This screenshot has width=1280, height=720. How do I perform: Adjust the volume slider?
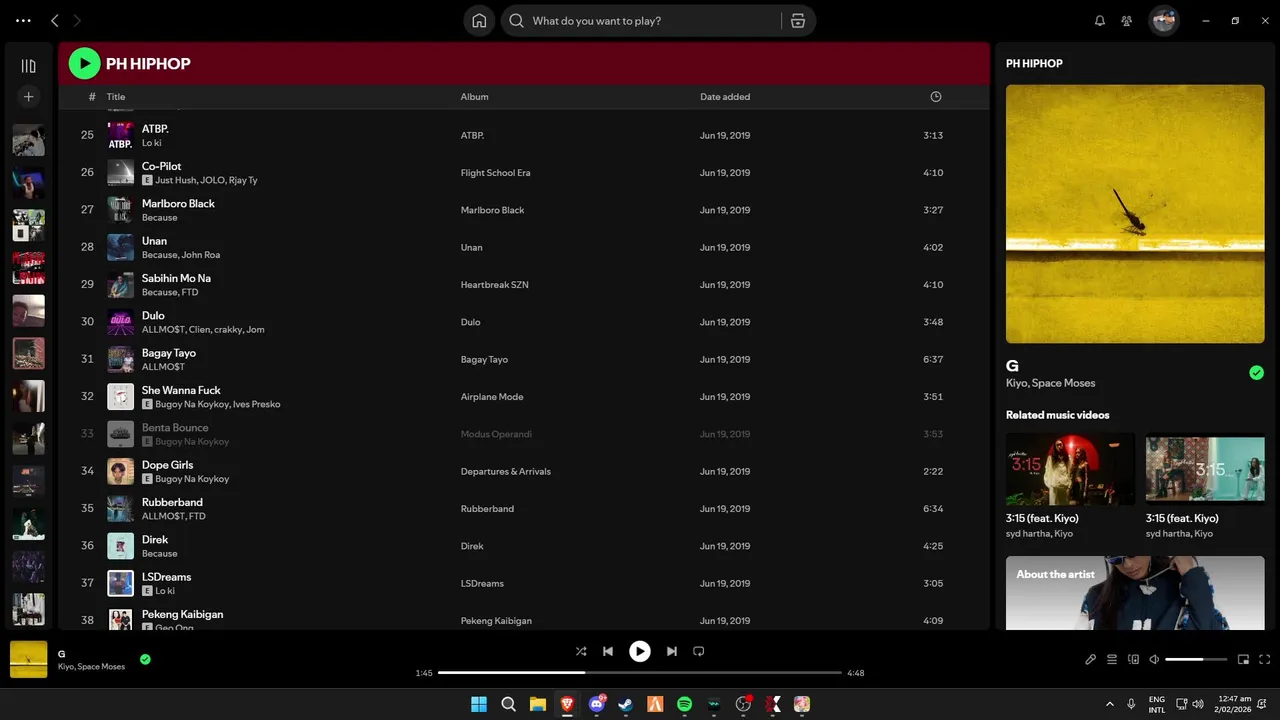pyautogui.click(x=1197, y=660)
